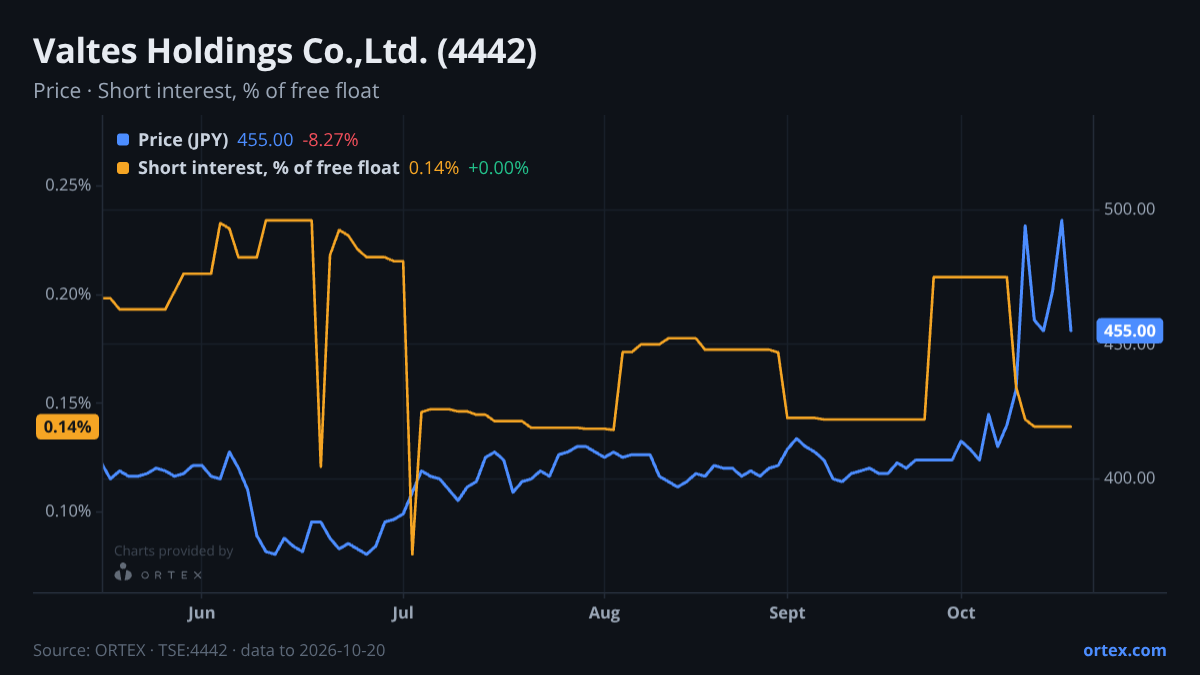Click the 0.15% left axis label
The width and height of the screenshot is (1200, 675).
point(68,403)
